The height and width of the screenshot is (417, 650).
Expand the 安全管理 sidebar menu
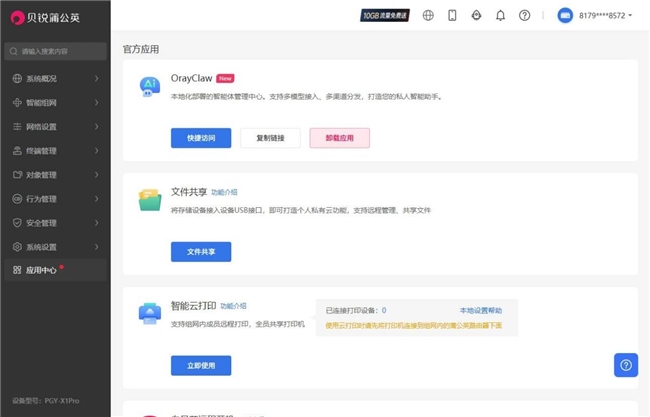point(55,223)
